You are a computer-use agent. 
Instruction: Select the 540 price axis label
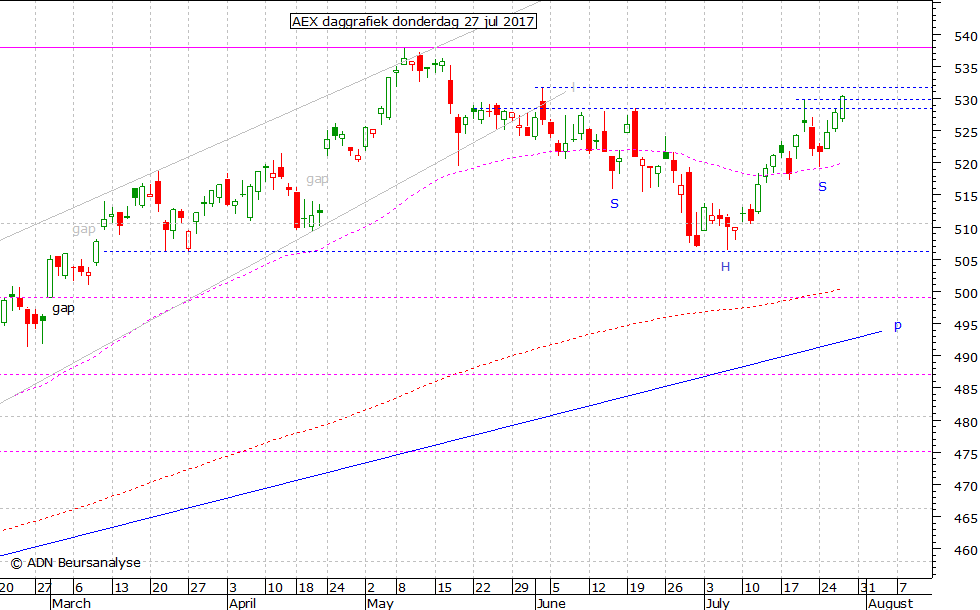(x=966, y=36)
